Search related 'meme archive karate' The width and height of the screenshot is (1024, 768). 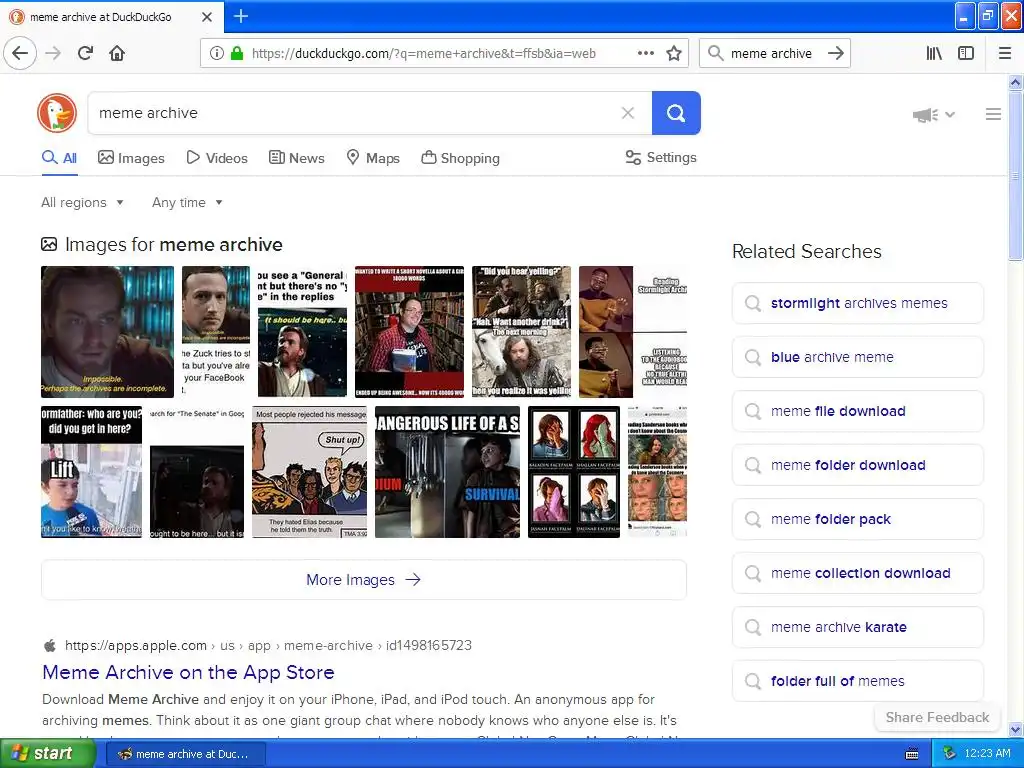point(857,627)
